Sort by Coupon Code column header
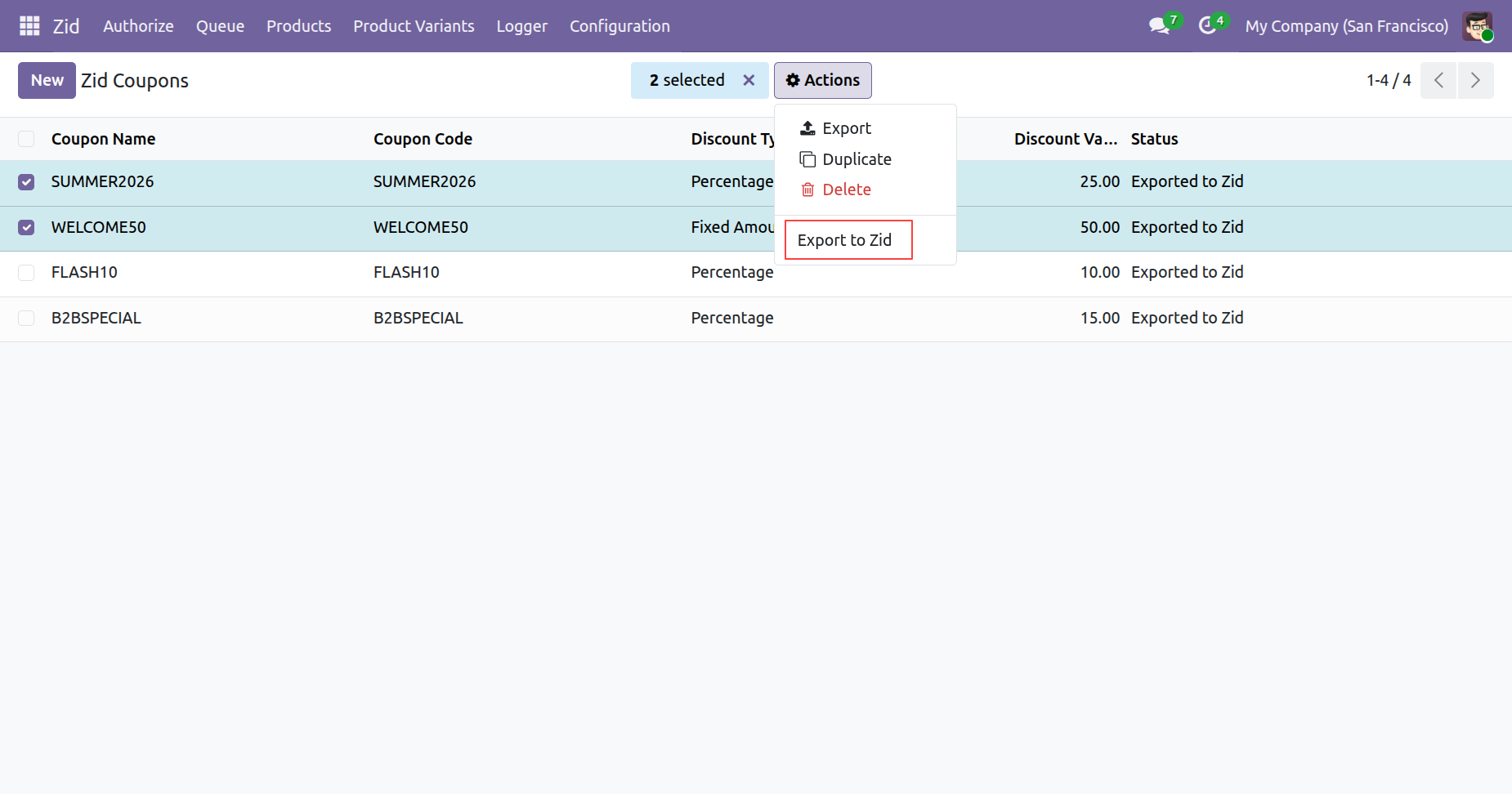This screenshot has height=794, width=1512. [423, 139]
